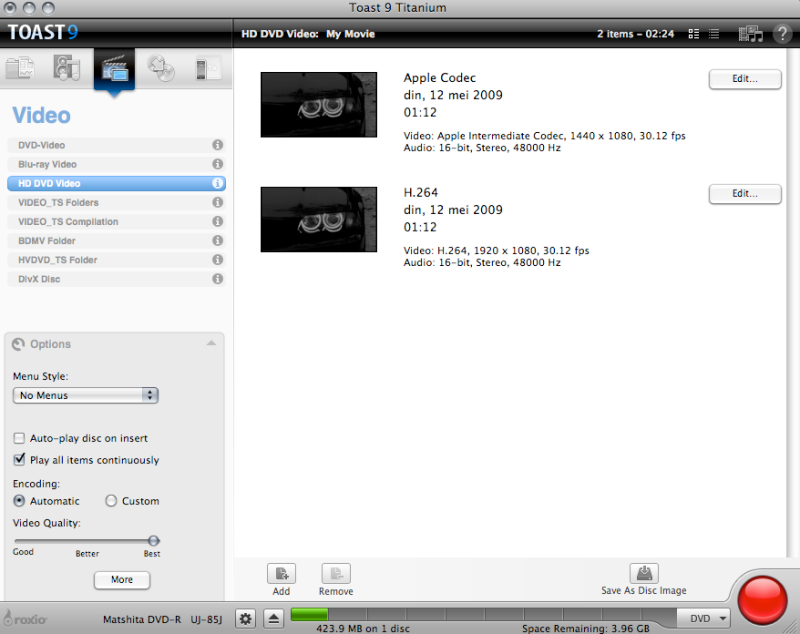Open the Media Browser icon
Viewport: 800px width, 634px height.
(751, 34)
